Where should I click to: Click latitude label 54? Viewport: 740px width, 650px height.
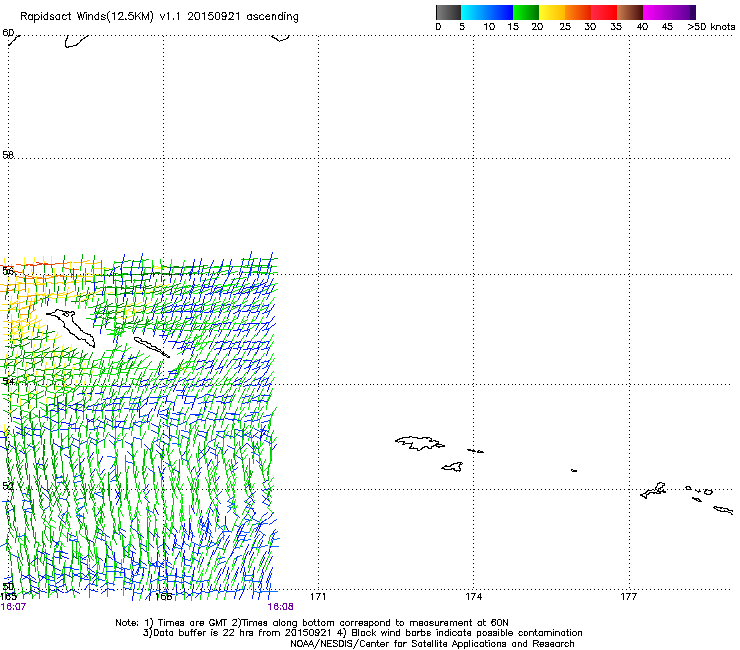[8, 381]
